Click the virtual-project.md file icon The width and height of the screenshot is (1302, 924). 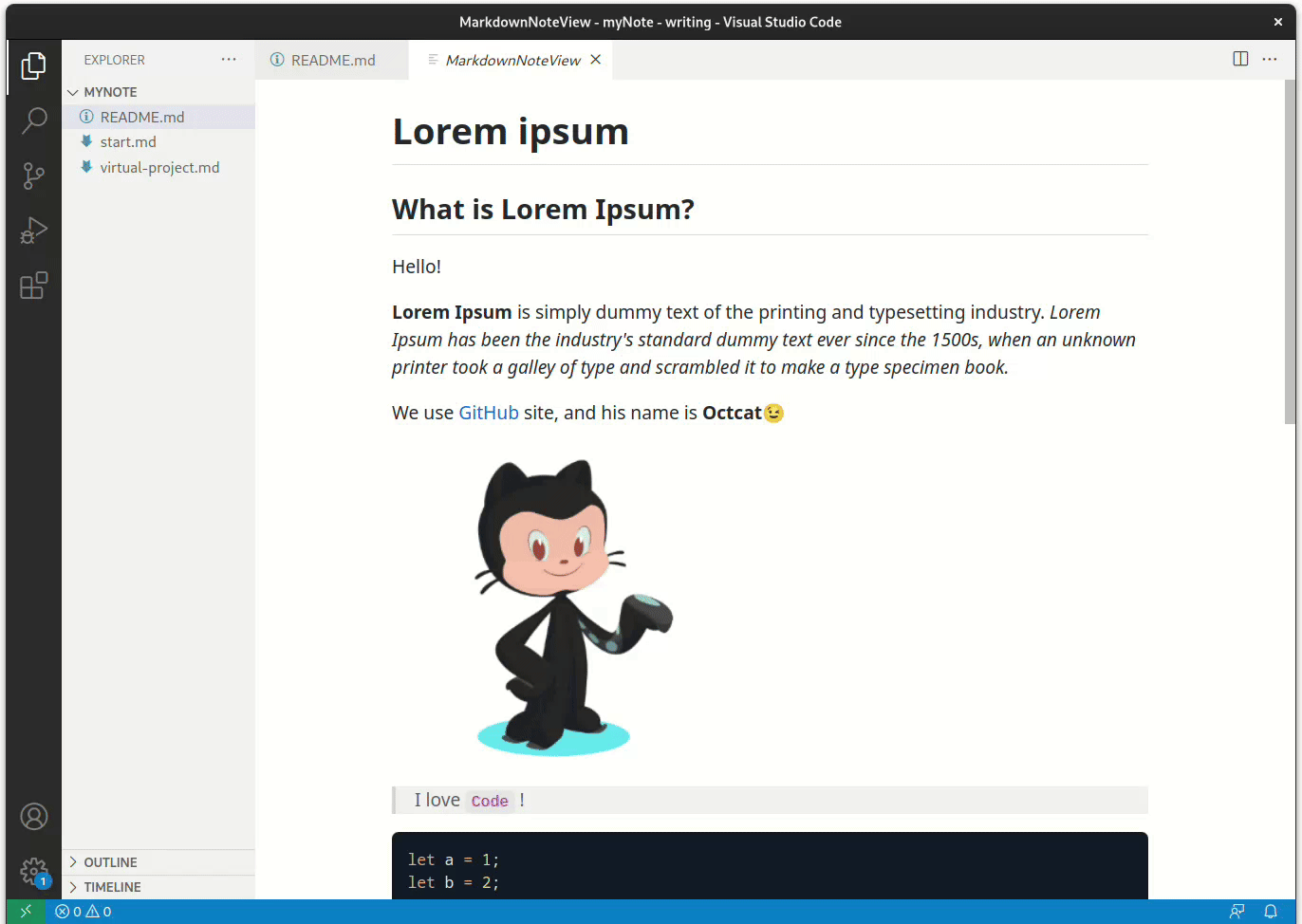pyautogui.click(x=86, y=167)
